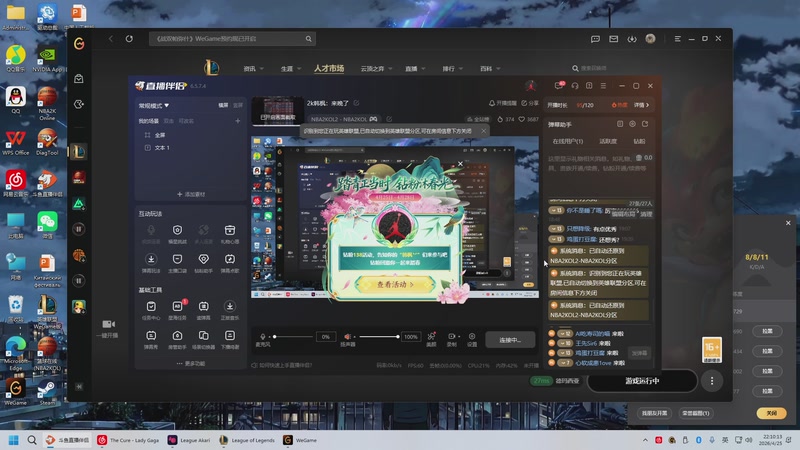Viewport: 800px width, 450px height.
Task: Open QQ音乐 desktop shortcut
Action: point(16,58)
